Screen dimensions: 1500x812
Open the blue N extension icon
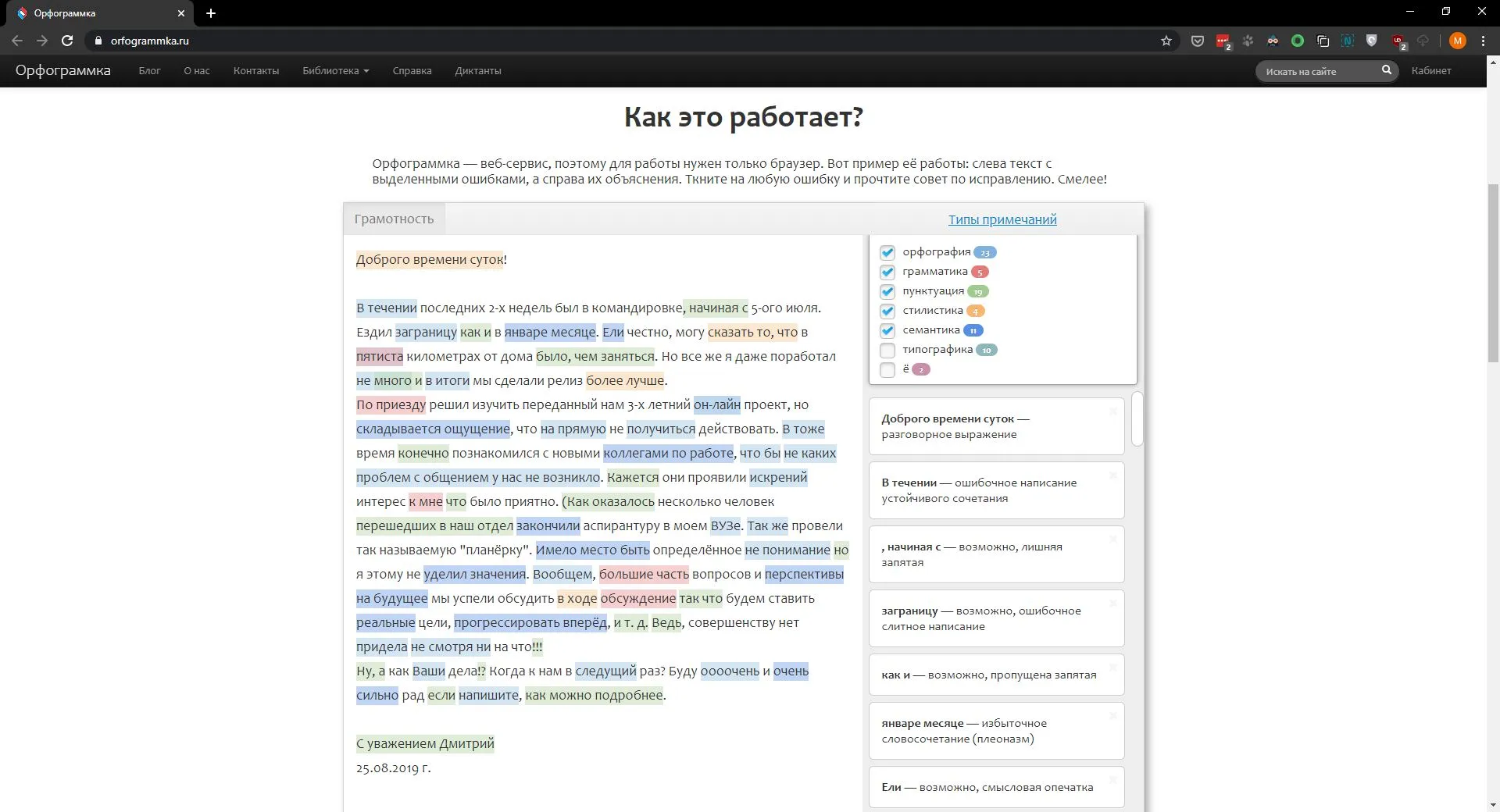click(1348, 41)
